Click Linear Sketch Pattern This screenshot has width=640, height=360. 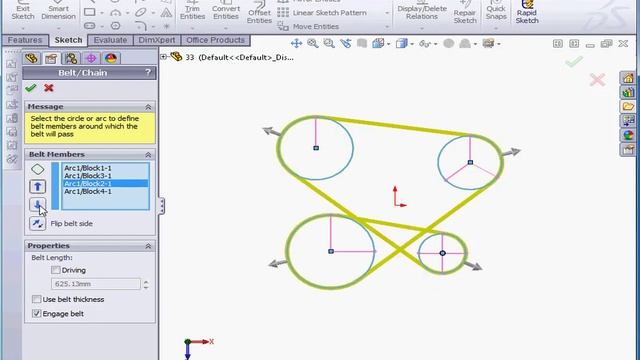[329, 13]
